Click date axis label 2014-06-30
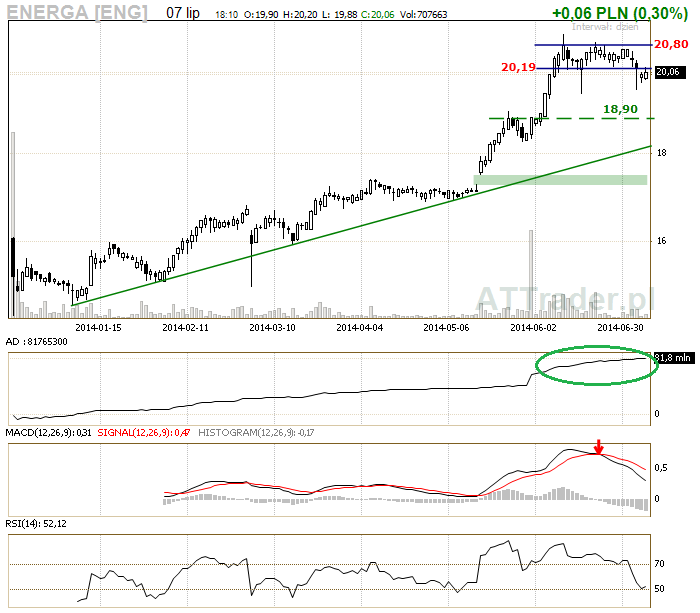Screen dimensions: 700x613 point(621,328)
